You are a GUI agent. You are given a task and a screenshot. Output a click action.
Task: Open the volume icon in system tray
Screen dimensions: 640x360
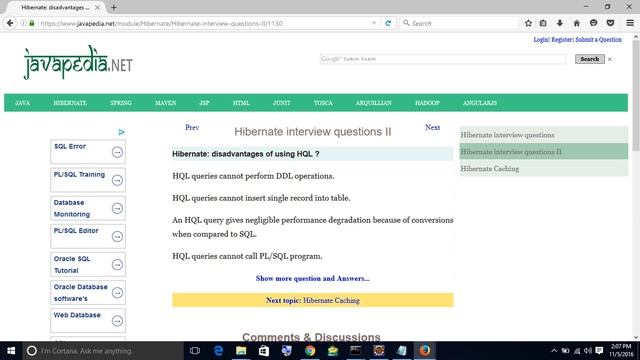pos(588,351)
